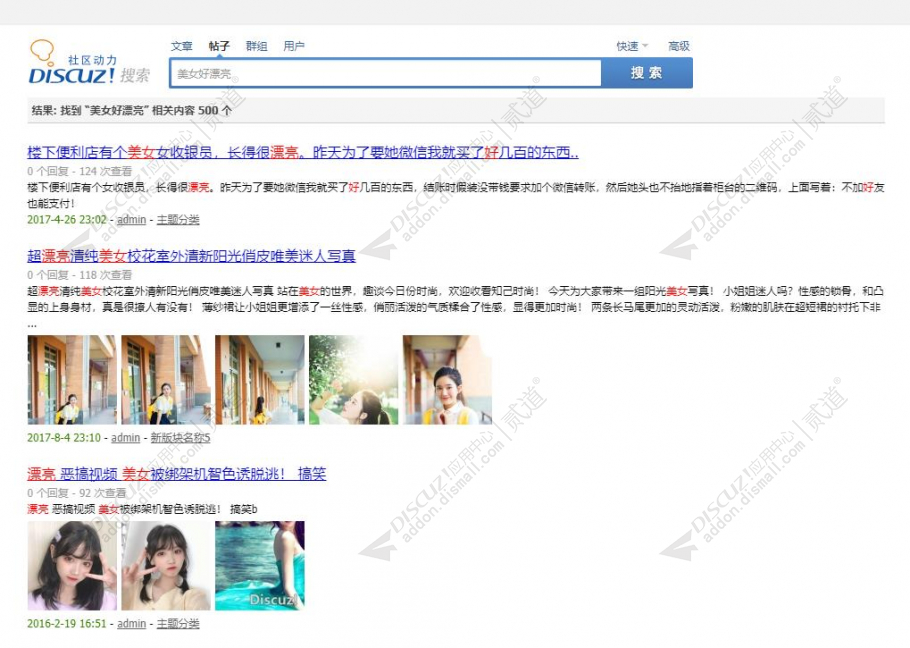Click the 0 个回复 - 92 次查看 text

pyautogui.click(x=77, y=493)
